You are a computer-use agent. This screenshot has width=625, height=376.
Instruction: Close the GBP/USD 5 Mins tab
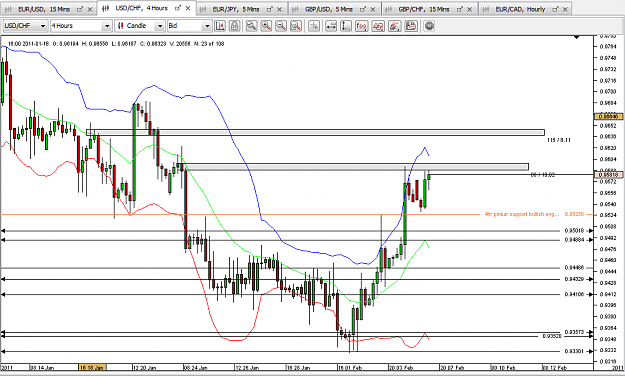[x=373, y=9]
